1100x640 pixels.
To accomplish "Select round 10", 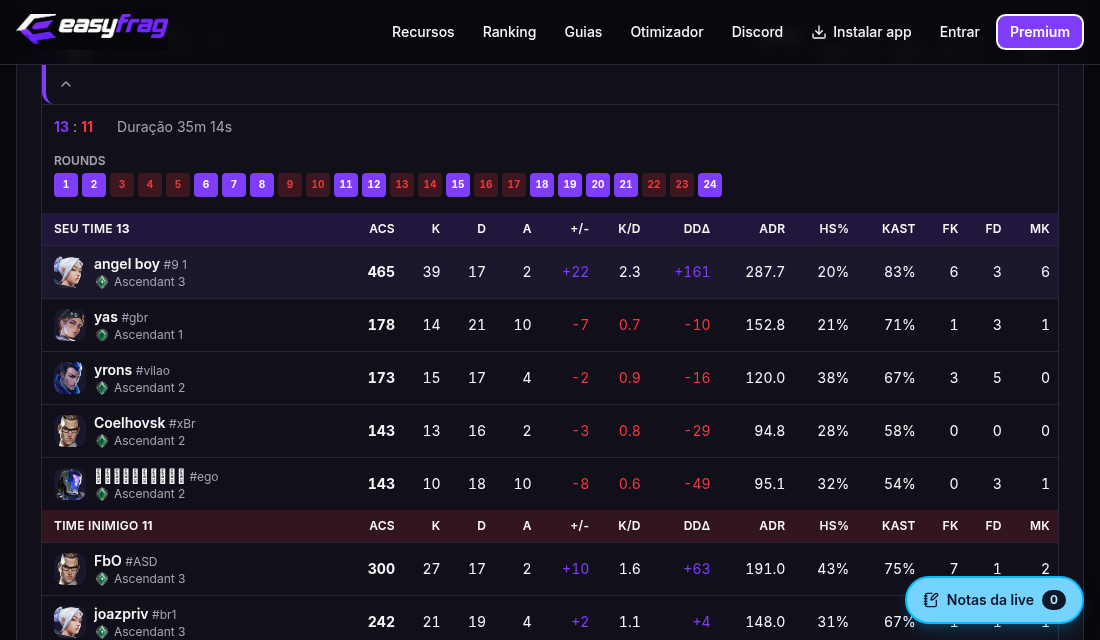I will [x=318, y=185].
